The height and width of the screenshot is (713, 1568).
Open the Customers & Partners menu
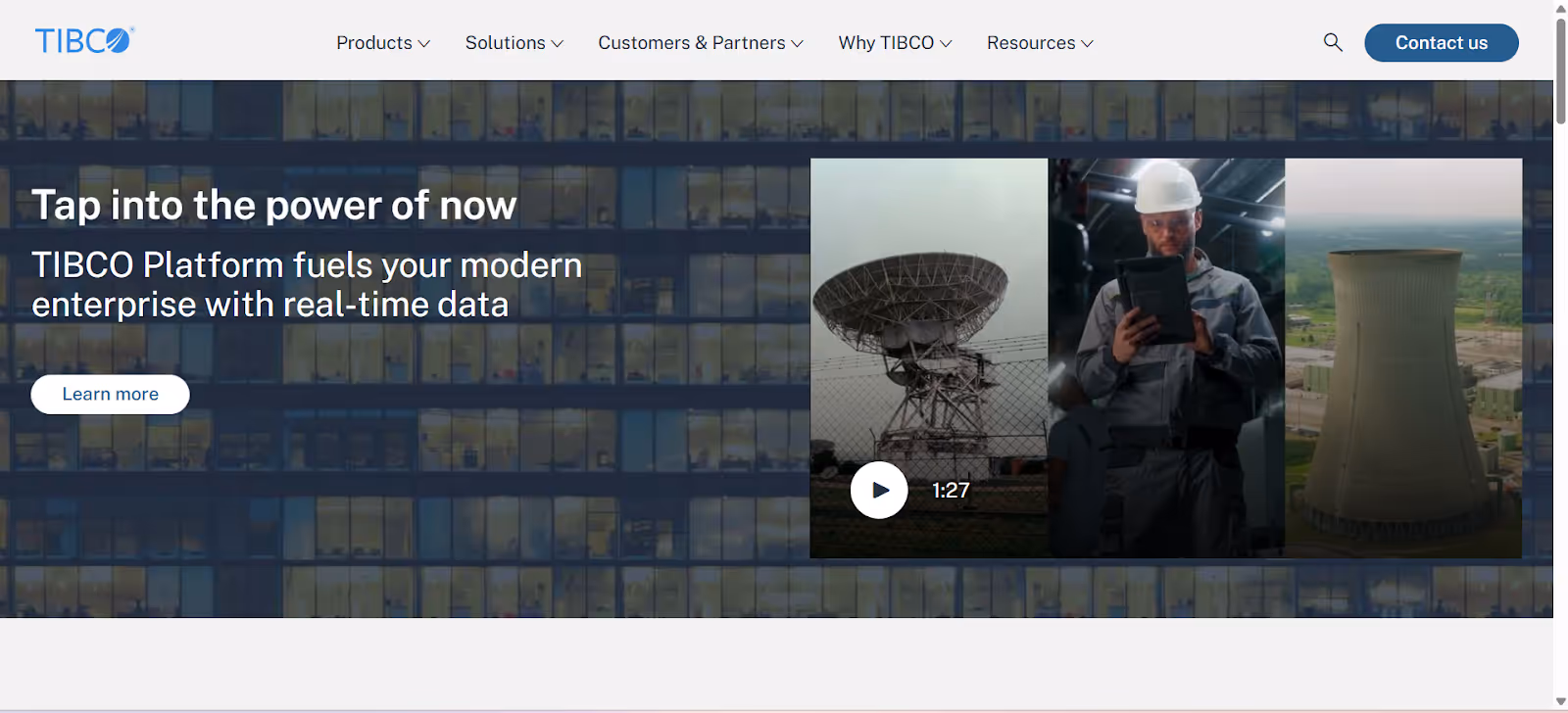pyautogui.click(x=701, y=43)
